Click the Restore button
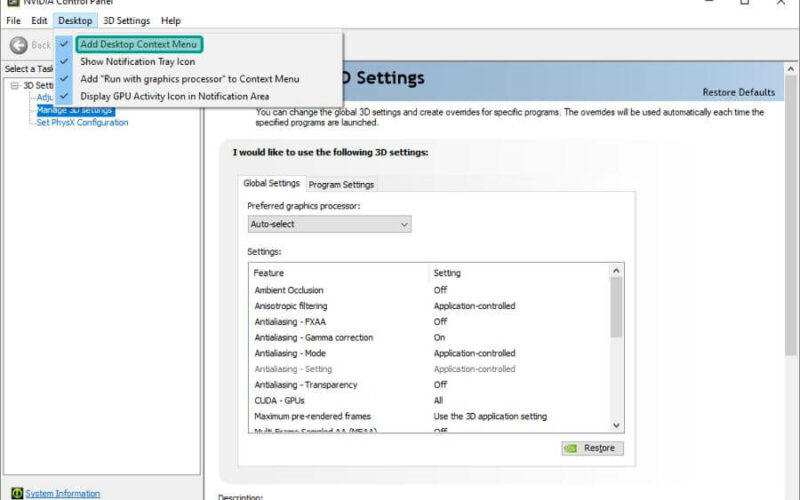Viewport: 800px width, 500px height. [592, 448]
